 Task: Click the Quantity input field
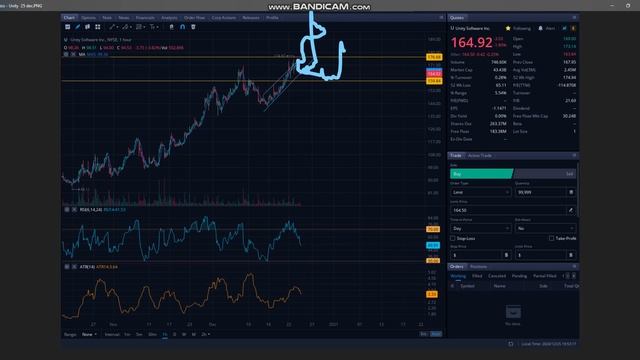(x=540, y=192)
